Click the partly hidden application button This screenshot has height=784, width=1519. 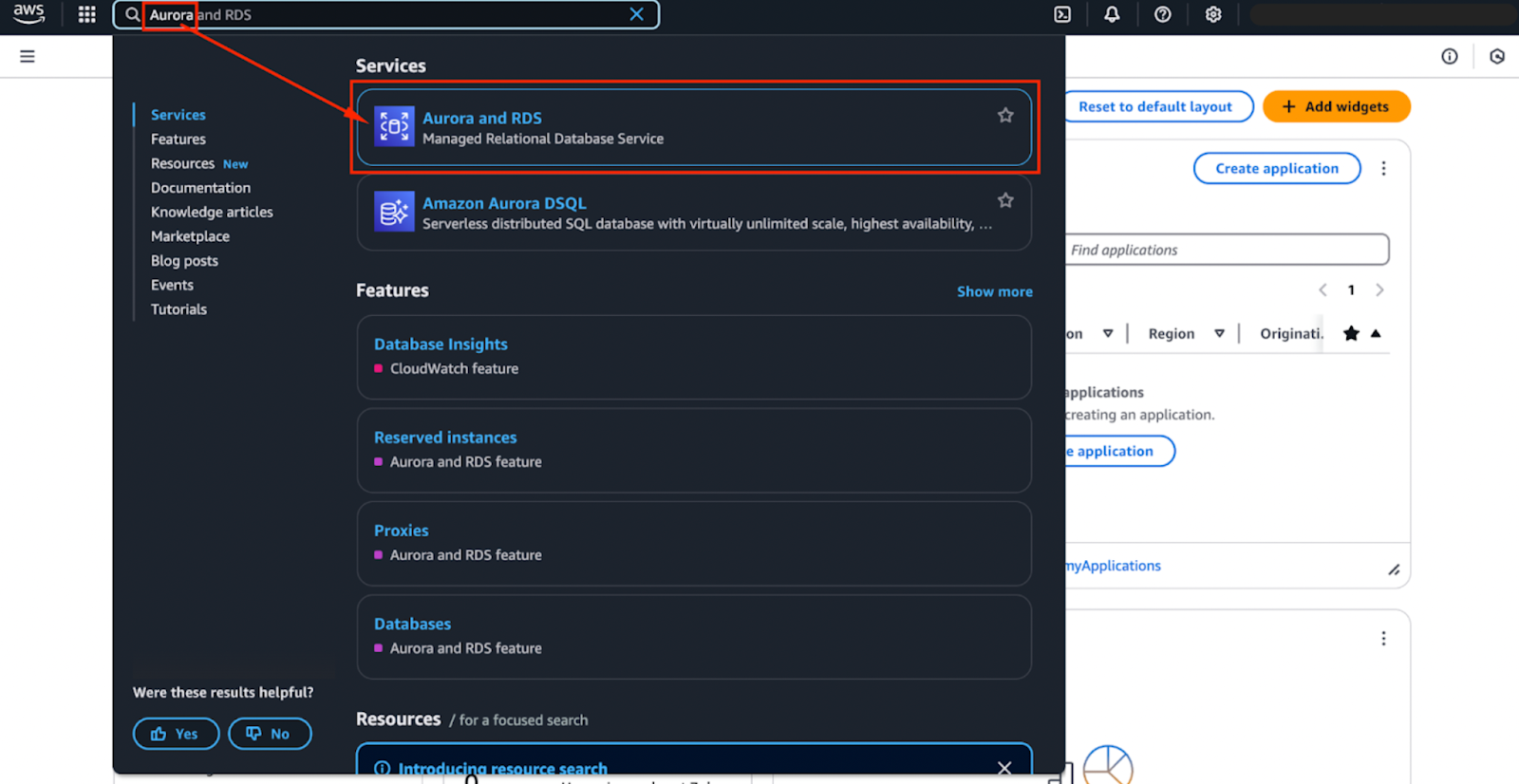pos(1119,451)
